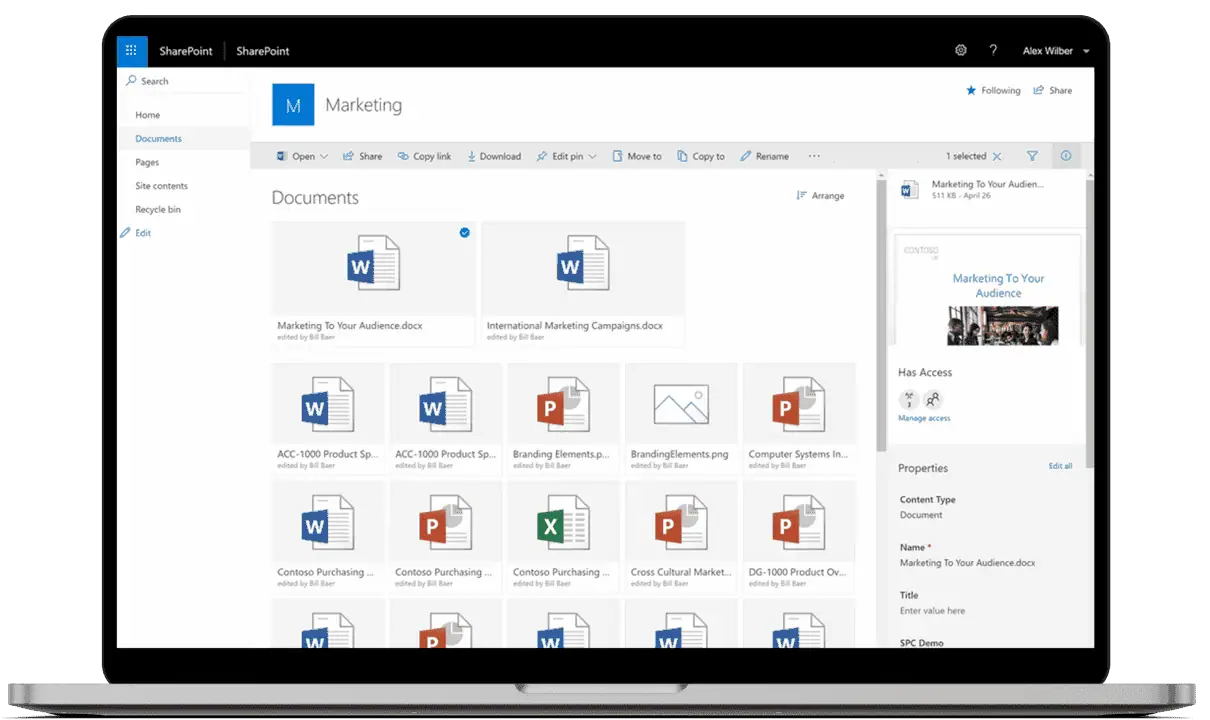Click 'Marketing To Your Audien...' details pane title
1210x720 pixels.
point(987,184)
